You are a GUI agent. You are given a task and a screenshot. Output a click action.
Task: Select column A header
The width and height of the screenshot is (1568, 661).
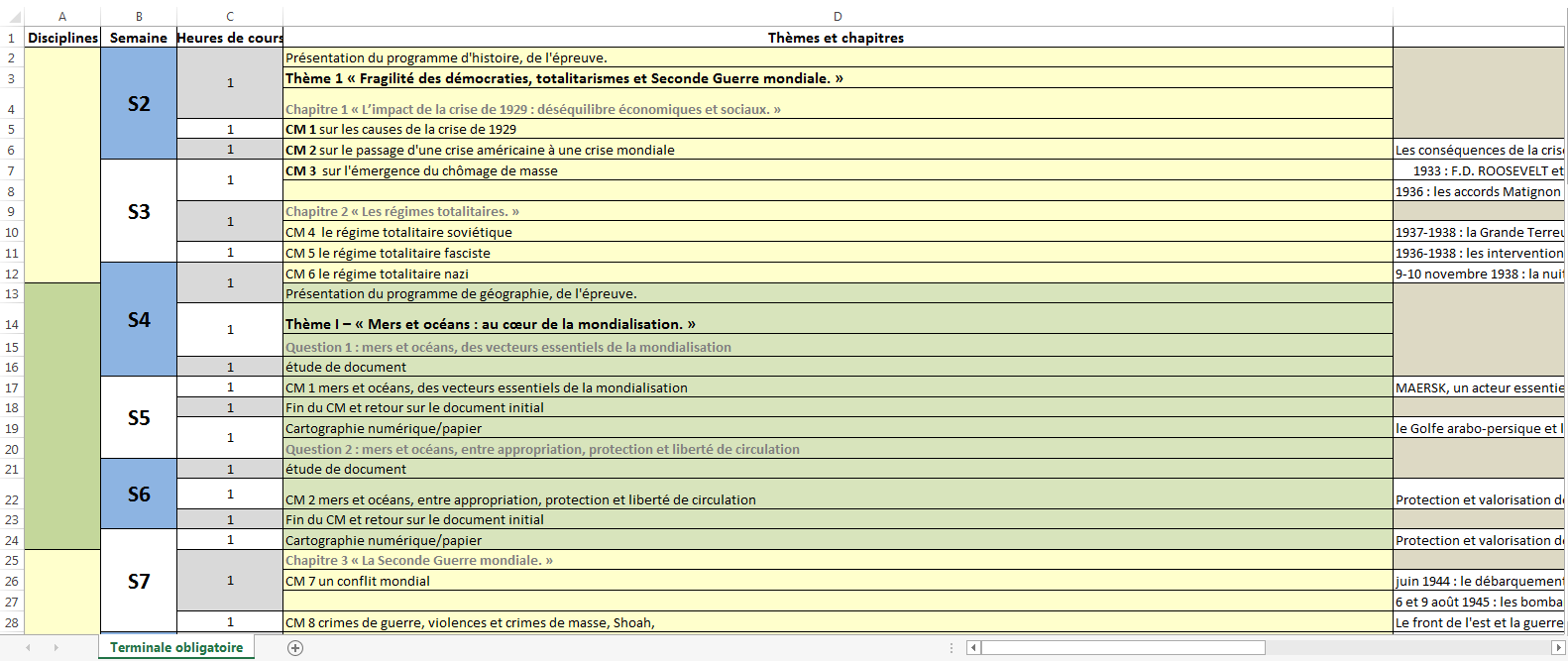click(62, 16)
